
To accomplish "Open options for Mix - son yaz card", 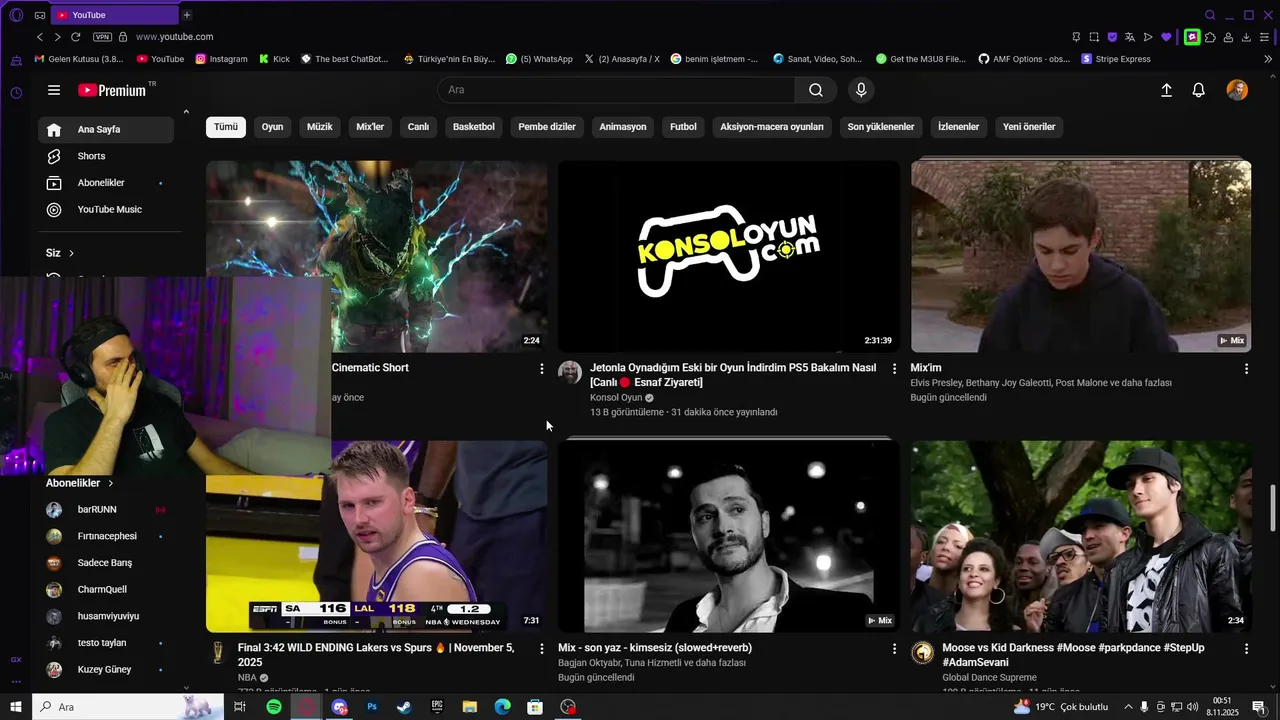I will (x=894, y=649).
